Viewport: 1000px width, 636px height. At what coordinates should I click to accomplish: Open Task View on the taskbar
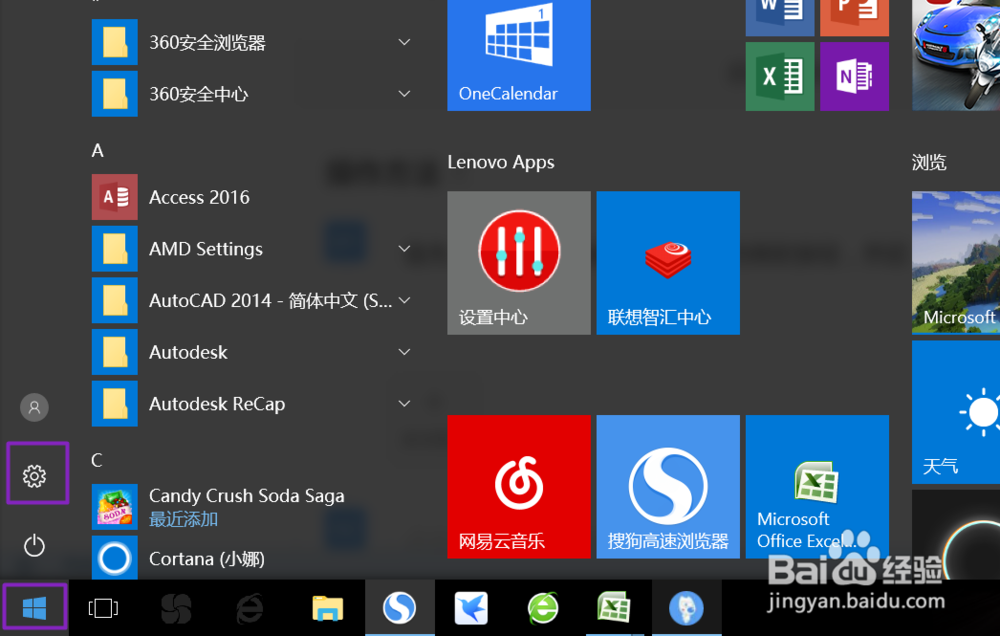tap(103, 608)
